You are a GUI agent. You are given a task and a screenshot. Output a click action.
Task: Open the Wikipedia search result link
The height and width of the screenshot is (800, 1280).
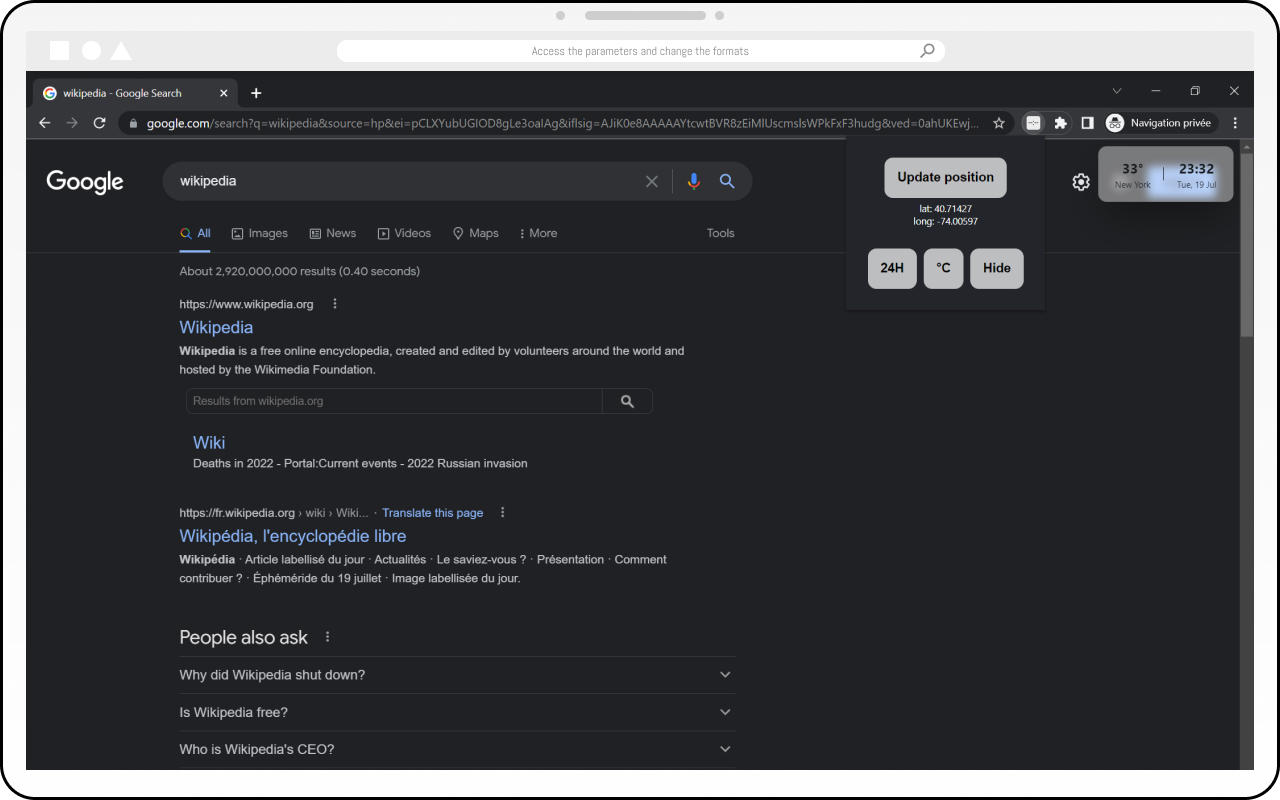[216, 327]
